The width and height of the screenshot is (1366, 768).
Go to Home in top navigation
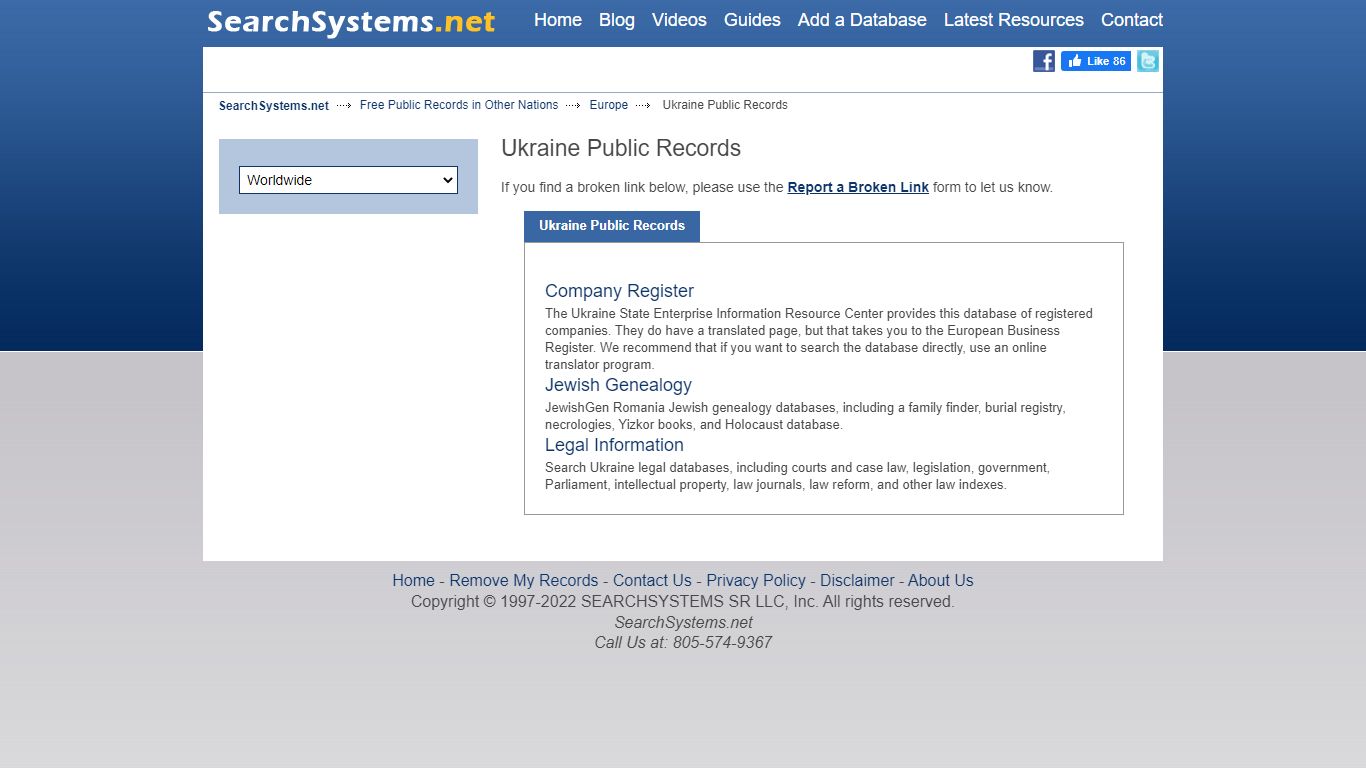point(558,20)
